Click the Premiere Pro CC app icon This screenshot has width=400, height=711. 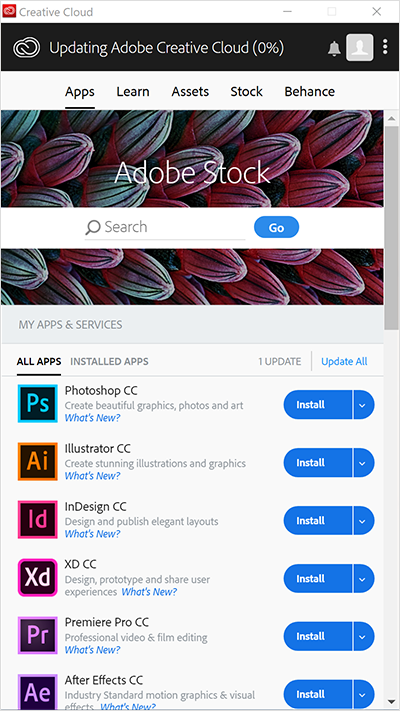click(38, 635)
